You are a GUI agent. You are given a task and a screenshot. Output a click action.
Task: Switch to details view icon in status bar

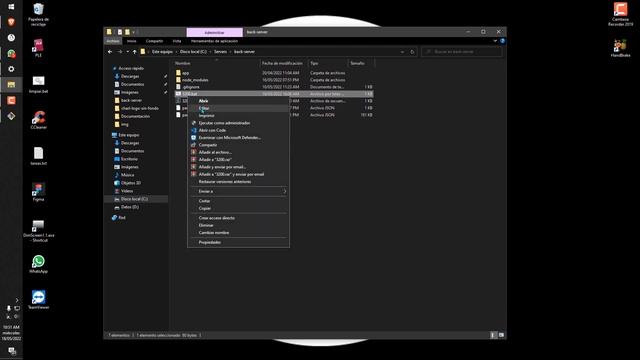click(x=493, y=335)
